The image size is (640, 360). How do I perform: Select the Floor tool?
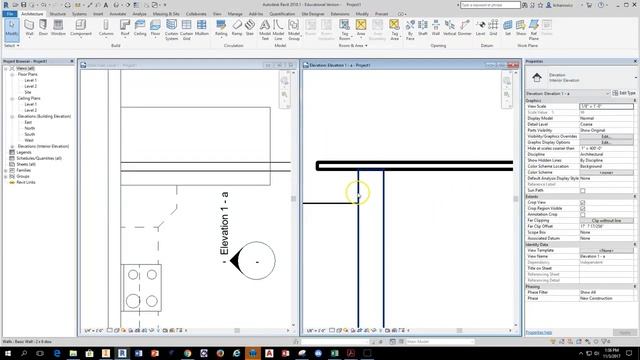[155, 29]
